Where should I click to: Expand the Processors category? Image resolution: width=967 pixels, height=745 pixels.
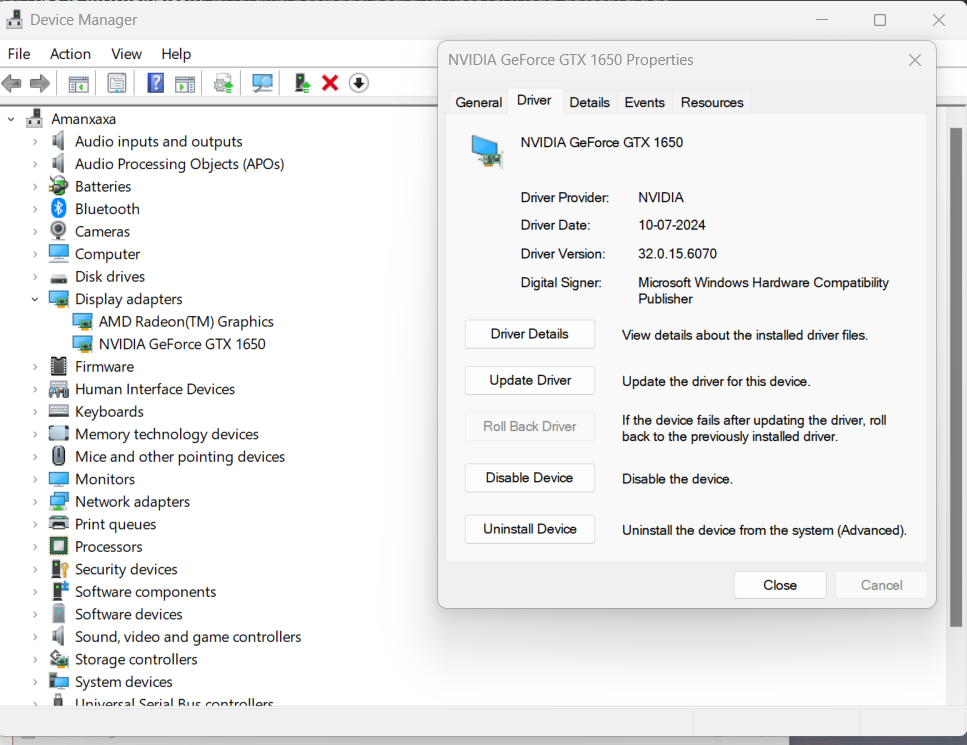click(x=34, y=546)
